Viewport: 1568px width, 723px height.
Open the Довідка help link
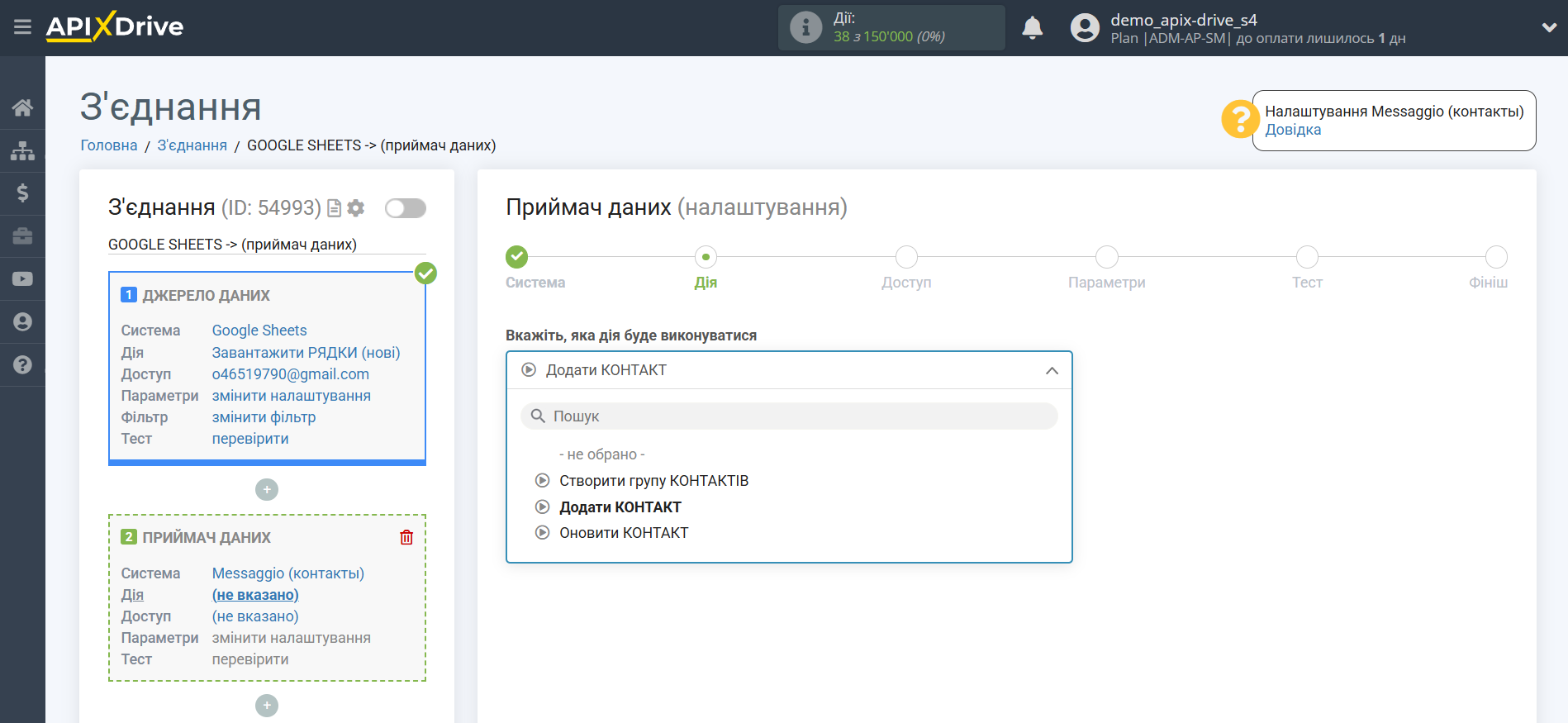(x=1293, y=130)
